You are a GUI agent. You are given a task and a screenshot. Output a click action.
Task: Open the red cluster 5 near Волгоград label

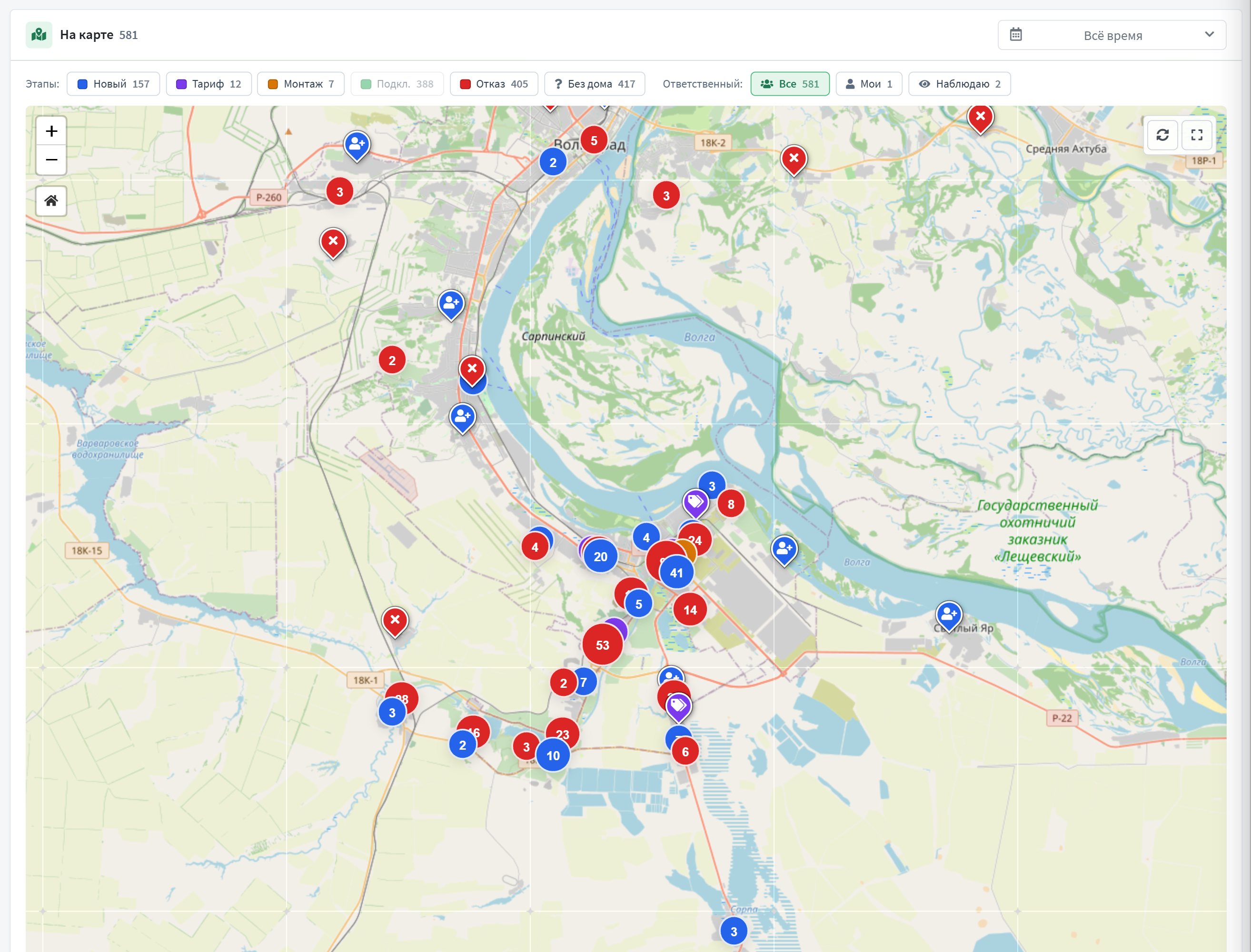(594, 140)
